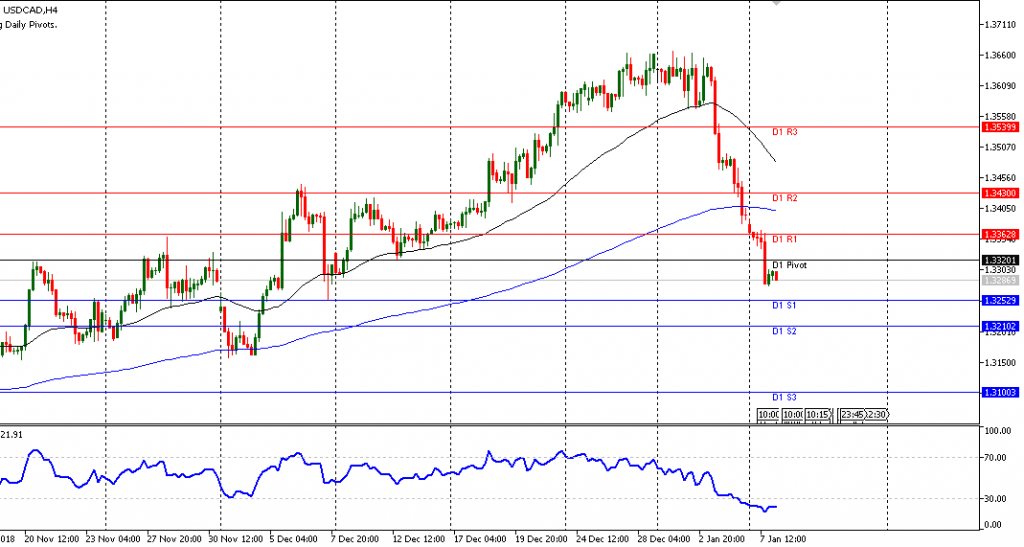The width and height of the screenshot is (1024, 547).
Task: Click the blue 1.31003 price tag
Action: point(999,393)
